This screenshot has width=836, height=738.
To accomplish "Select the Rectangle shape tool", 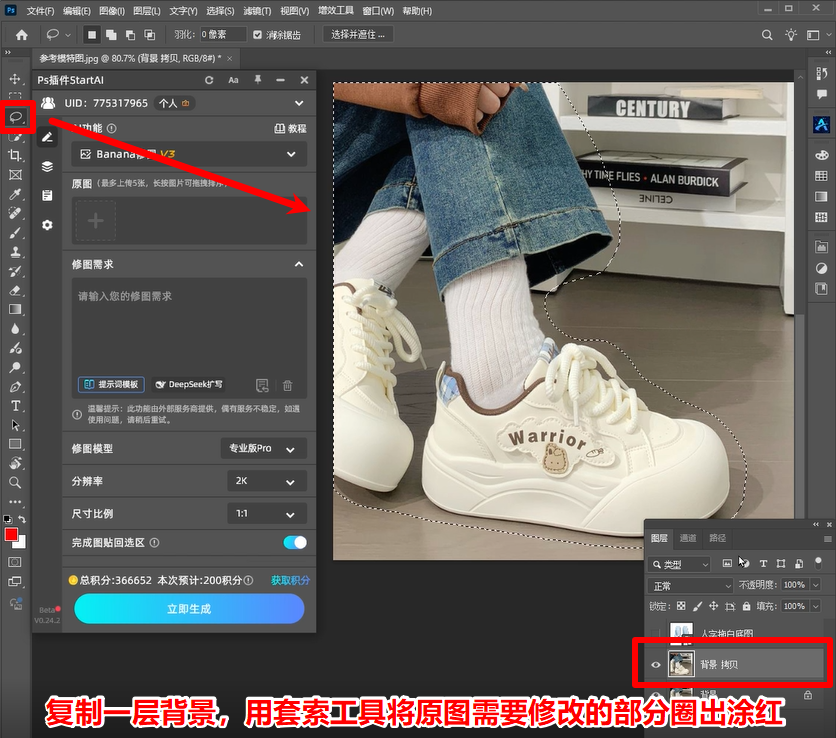I will tap(15, 444).
